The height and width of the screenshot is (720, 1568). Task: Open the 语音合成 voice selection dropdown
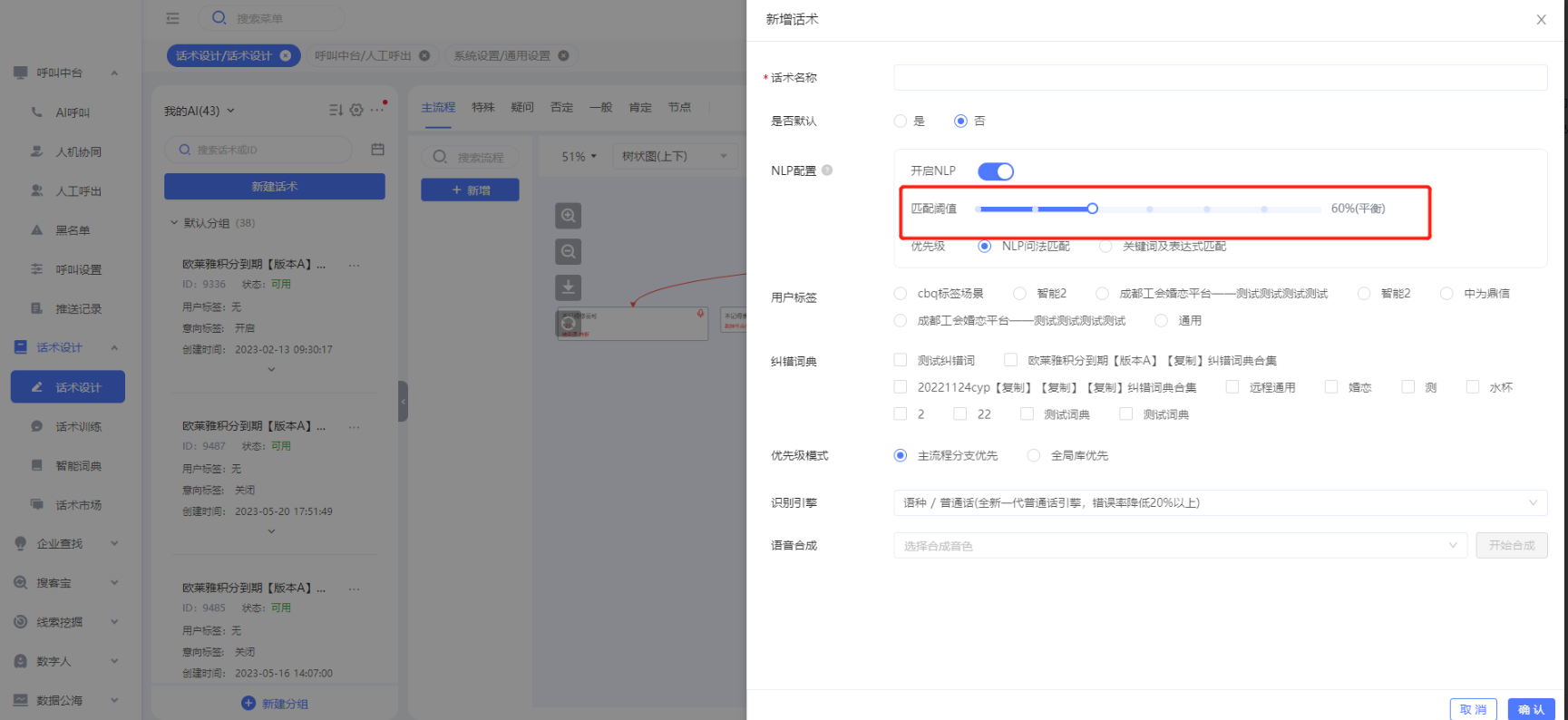coord(1180,546)
